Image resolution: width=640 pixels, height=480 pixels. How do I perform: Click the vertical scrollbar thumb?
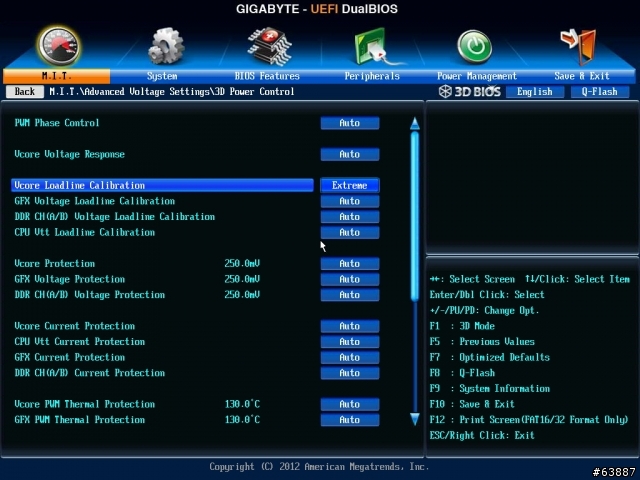pos(415,216)
